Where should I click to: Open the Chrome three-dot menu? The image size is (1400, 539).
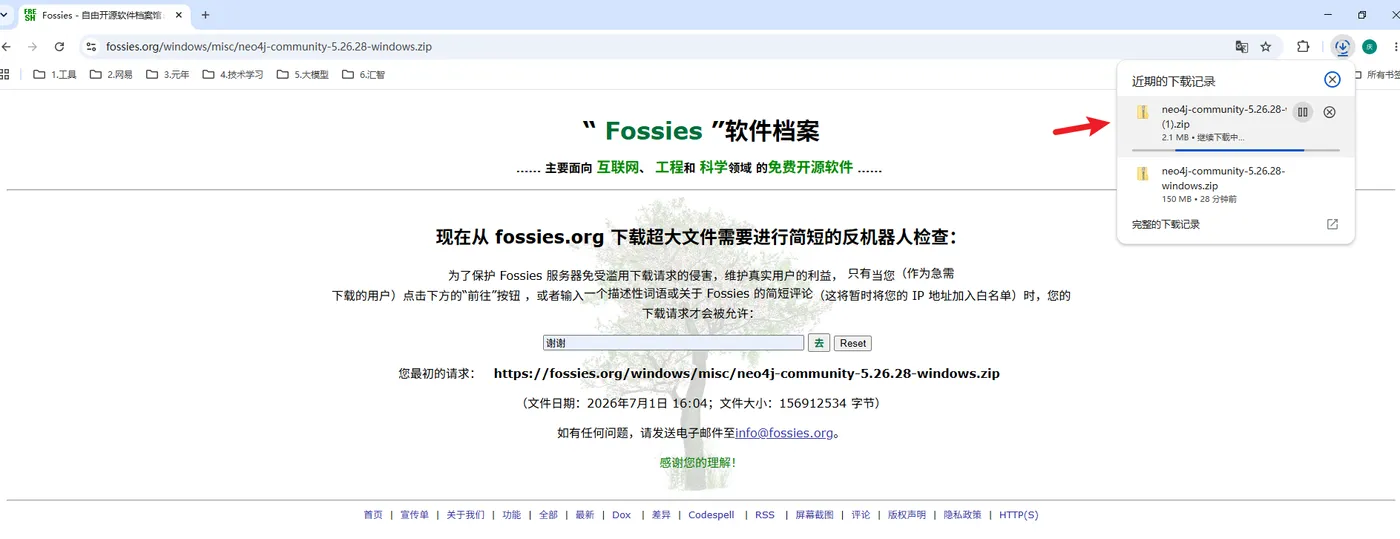click(x=1395, y=46)
